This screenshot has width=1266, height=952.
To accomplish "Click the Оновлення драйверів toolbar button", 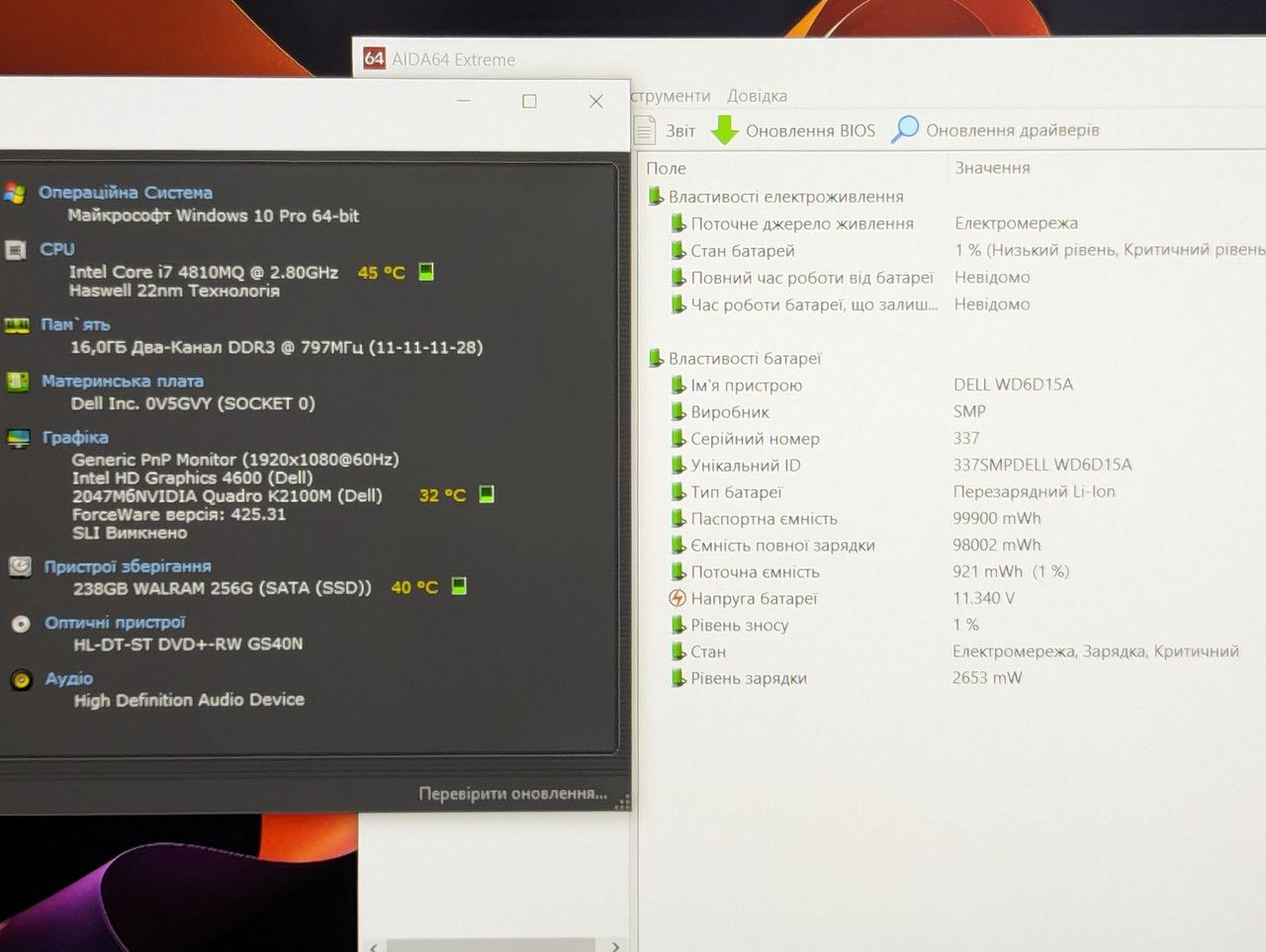I will pos(995,130).
